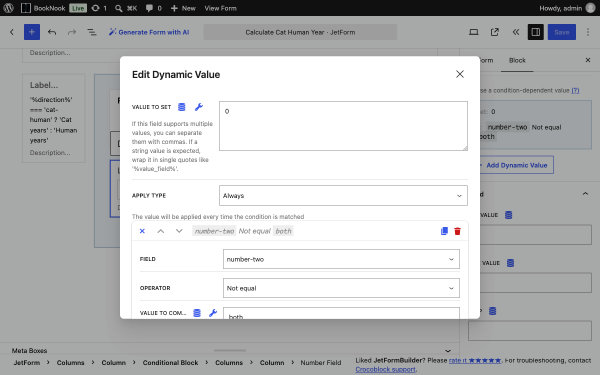The height and width of the screenshot is (375, 600).
Task: Open the WordPress logo menu
Action: coord(8,8)
